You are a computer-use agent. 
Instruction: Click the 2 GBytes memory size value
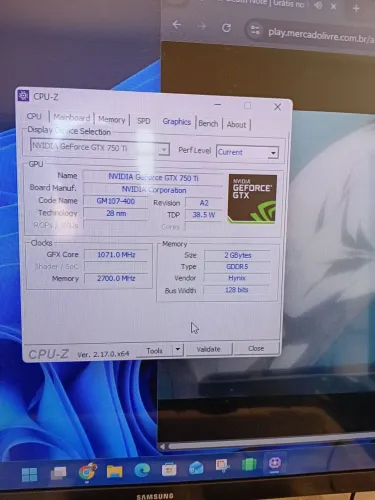click(237, 255)
